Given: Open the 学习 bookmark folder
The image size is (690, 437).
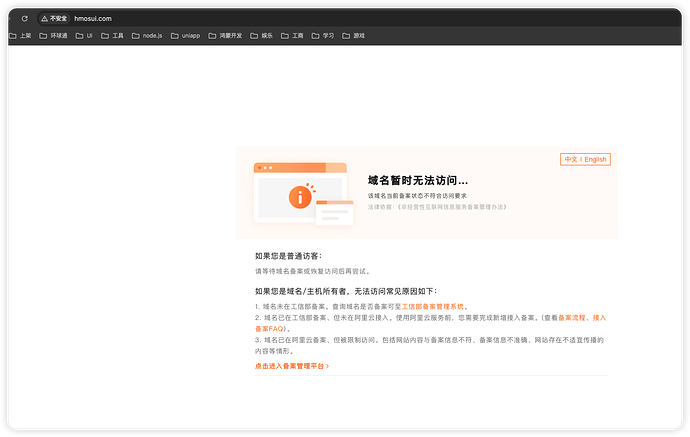Looking at the screenshot, I should click(x=322, y=35).
